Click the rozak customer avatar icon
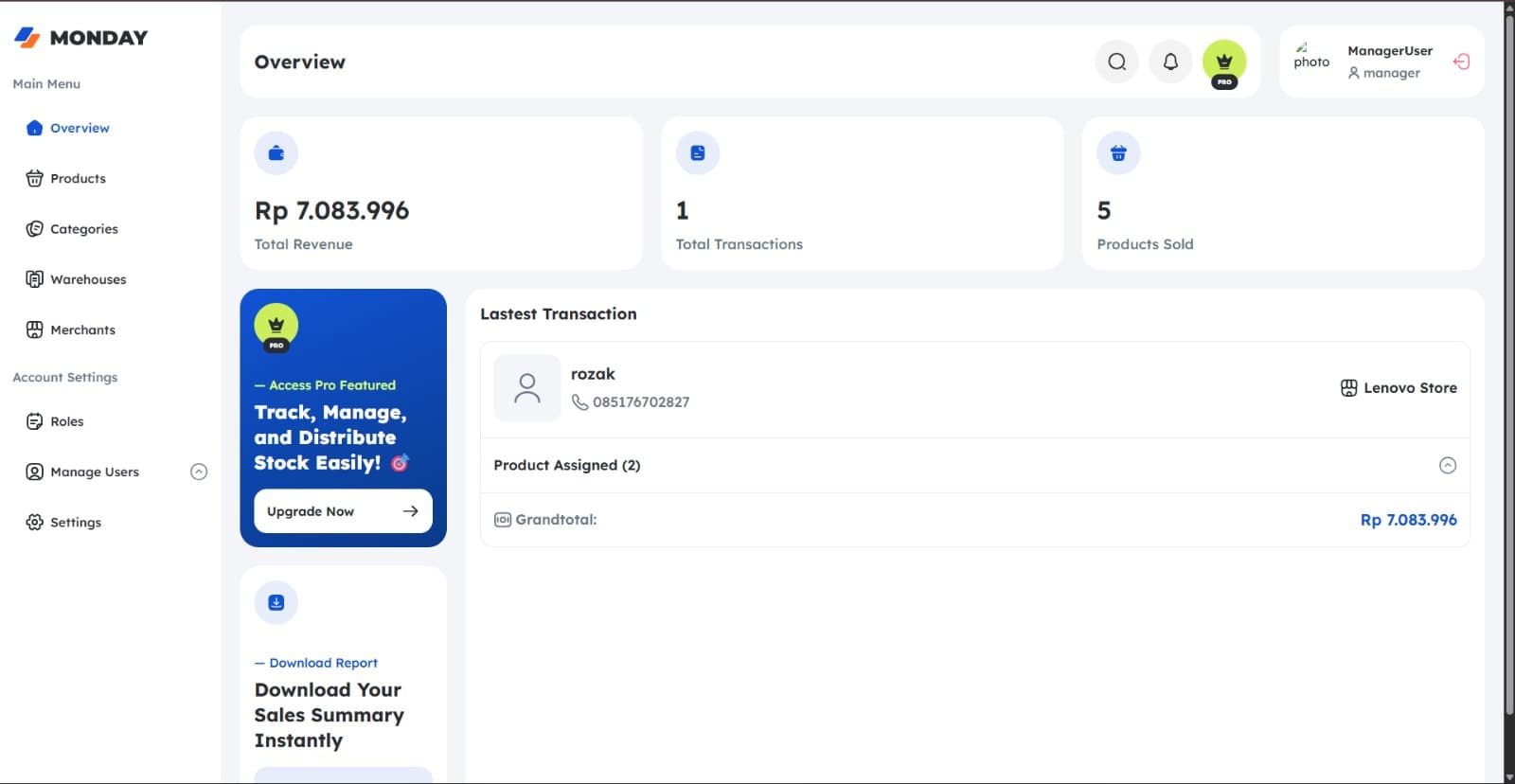The image size is (1515, 784). [527, 388]
